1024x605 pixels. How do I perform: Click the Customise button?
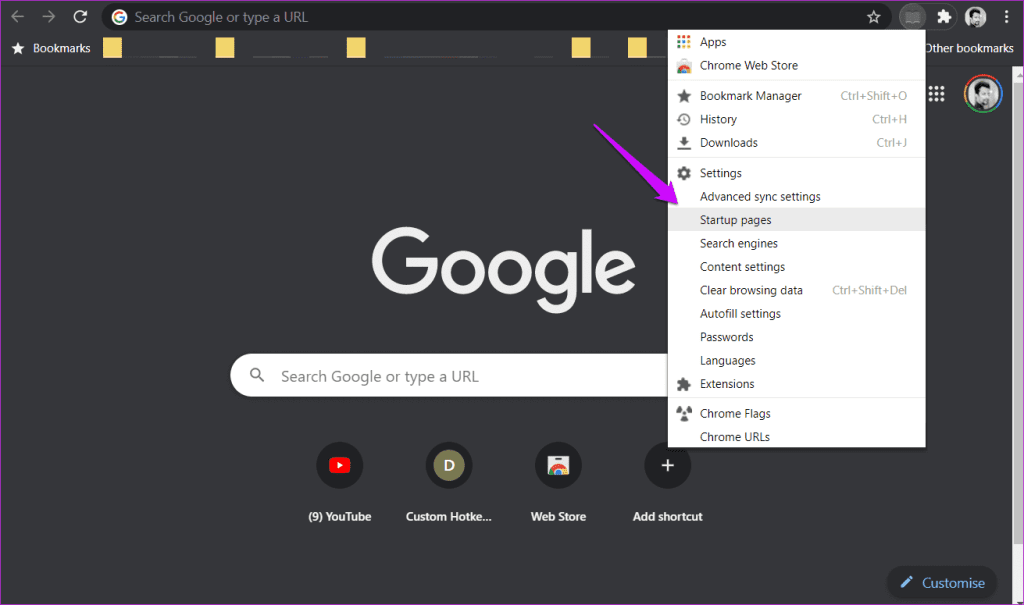[941, 582]
